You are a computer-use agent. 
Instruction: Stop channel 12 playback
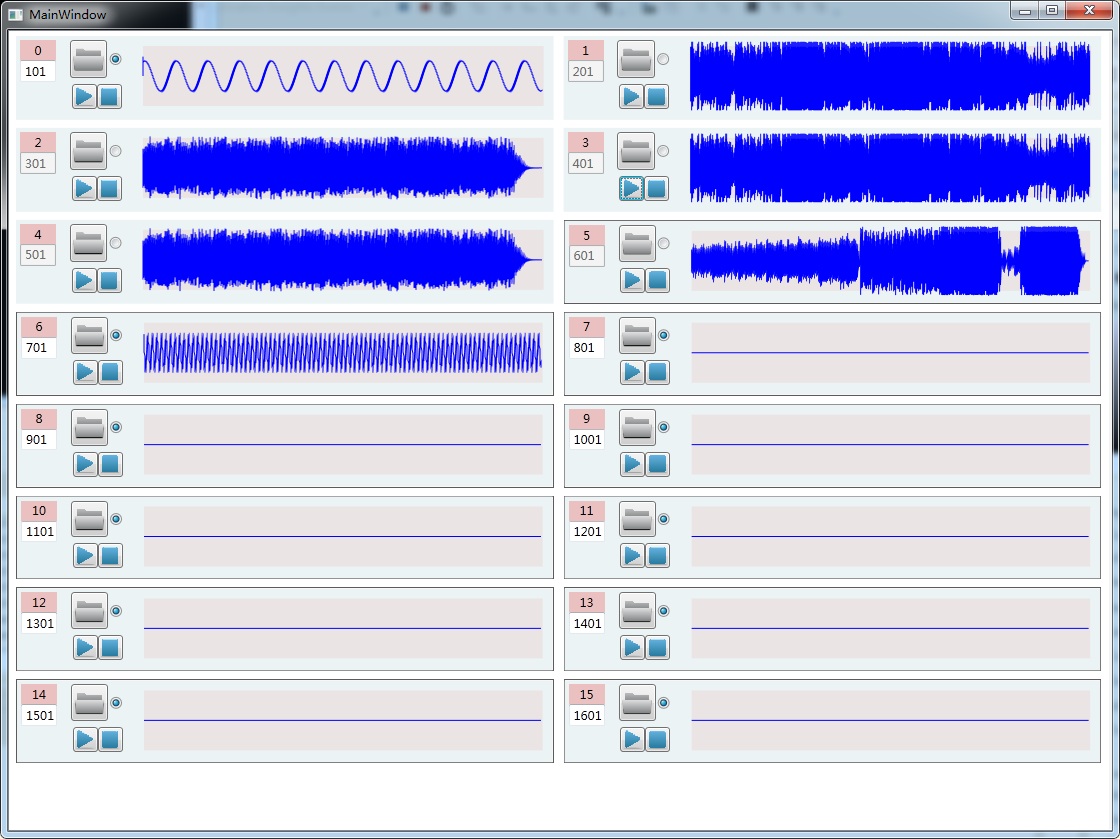[x=110, y=648]
